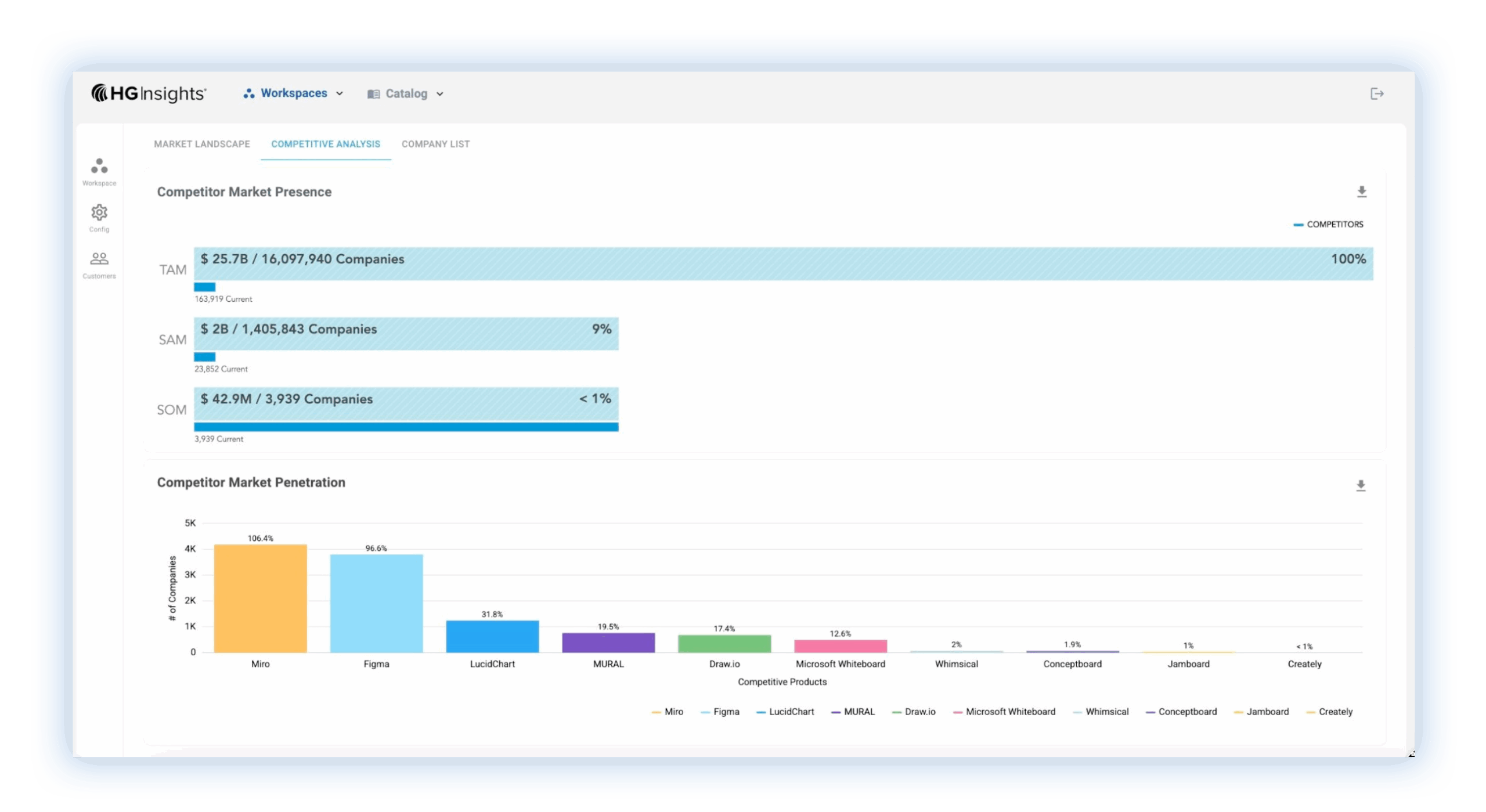The height and width of the screenshot is (812, 1486).
Task: Hide Microsoft Whiteboard series via legend
Action: pos(1004,712)
